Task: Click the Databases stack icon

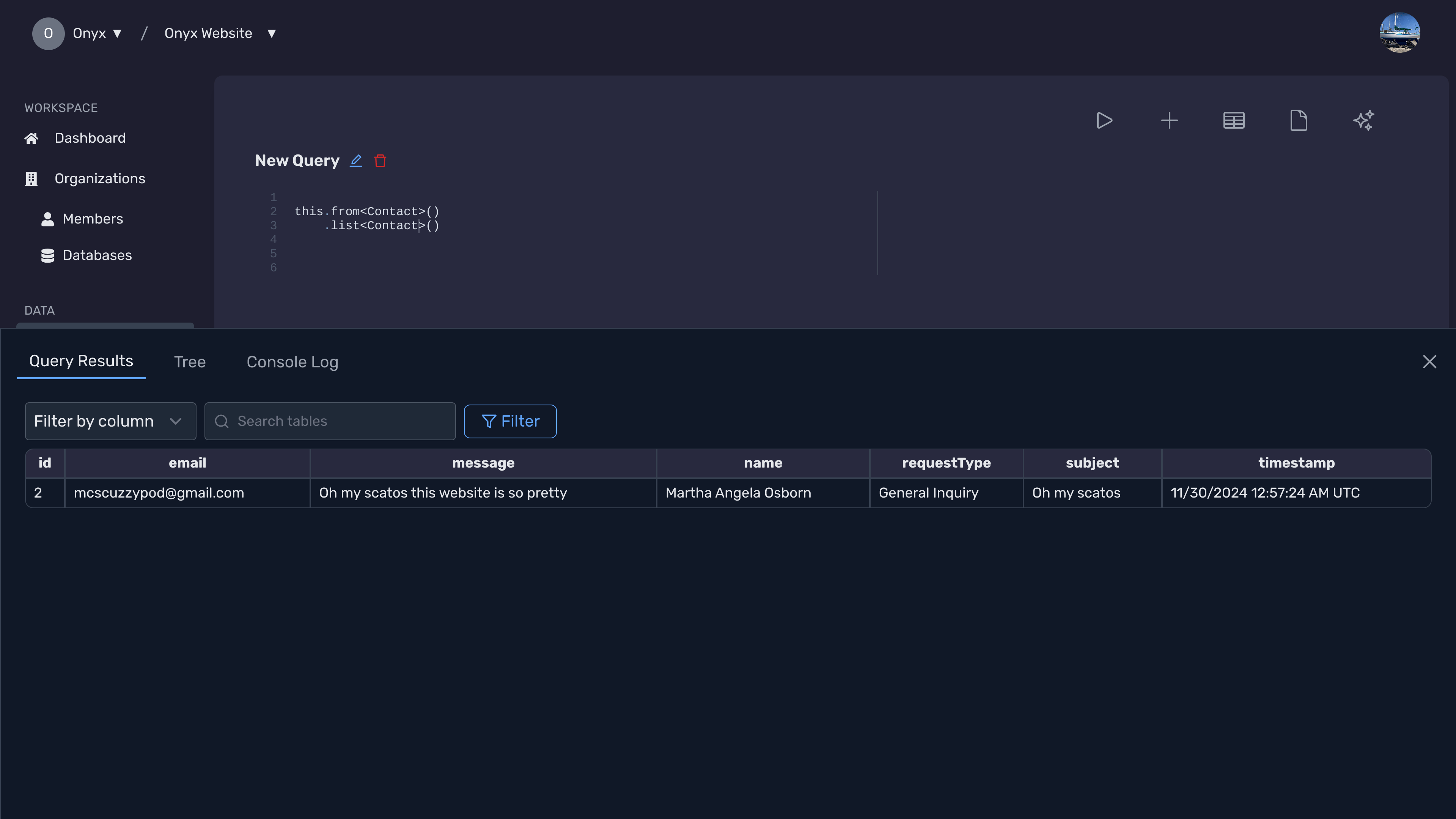Action: pyautogui.click(x=47, y=256)
